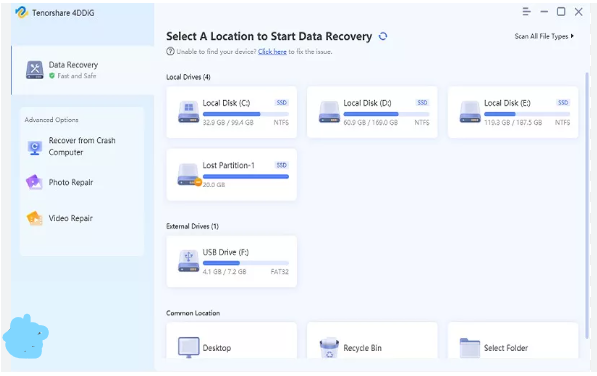
Task: Click the green shield Fast and Safe icon
Action: 52,76
